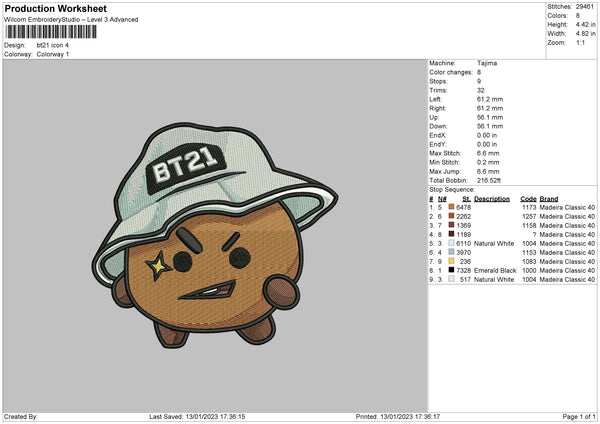This screenshot has height=424, width=600.
Task: Click the "Brand" column header
Action: pos(549,199)
